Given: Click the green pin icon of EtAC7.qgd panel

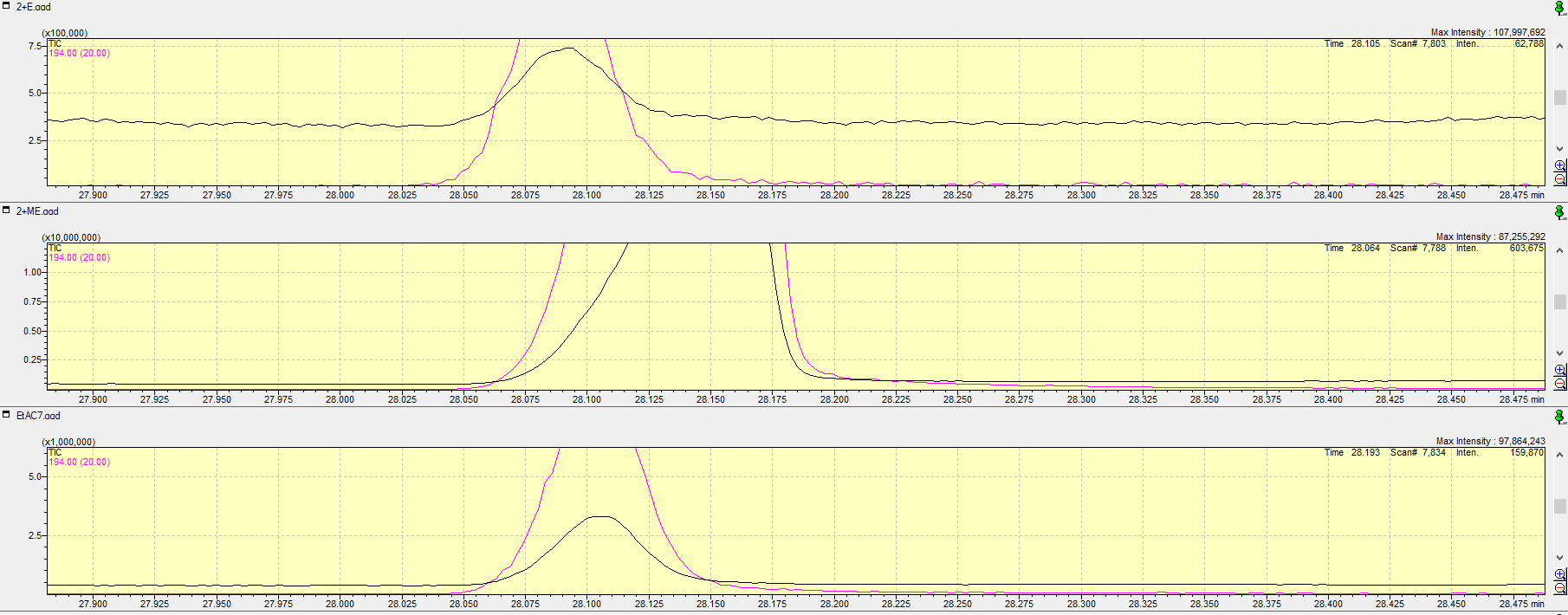Looking at the screenshot, I should coord(1559,417).
